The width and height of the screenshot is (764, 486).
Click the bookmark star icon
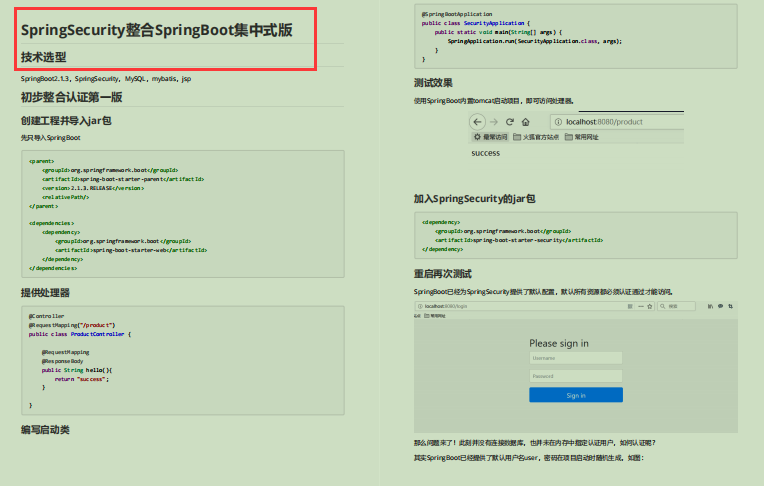[649, 306]
